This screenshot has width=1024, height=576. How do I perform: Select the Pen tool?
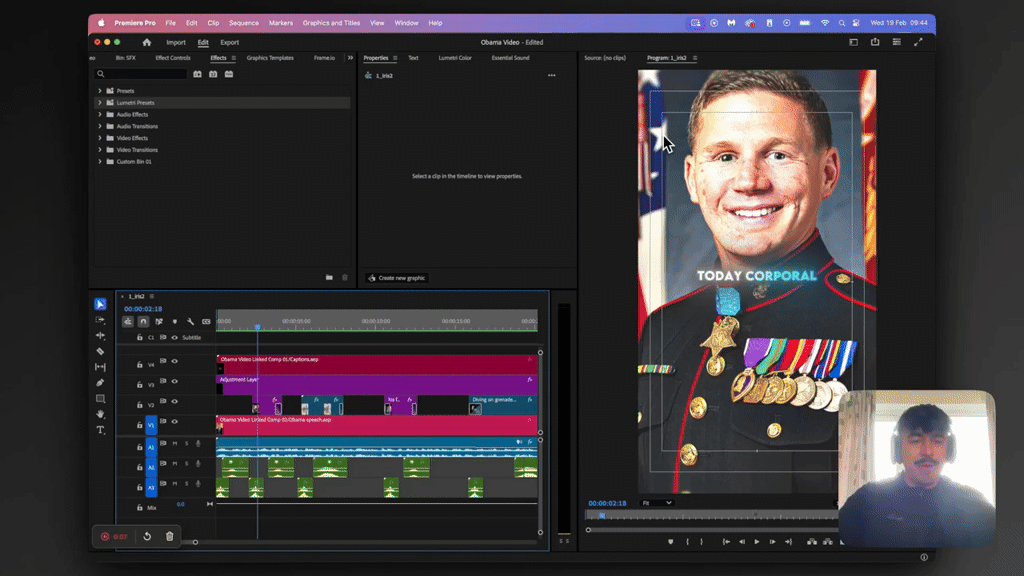tap(100, 383)
